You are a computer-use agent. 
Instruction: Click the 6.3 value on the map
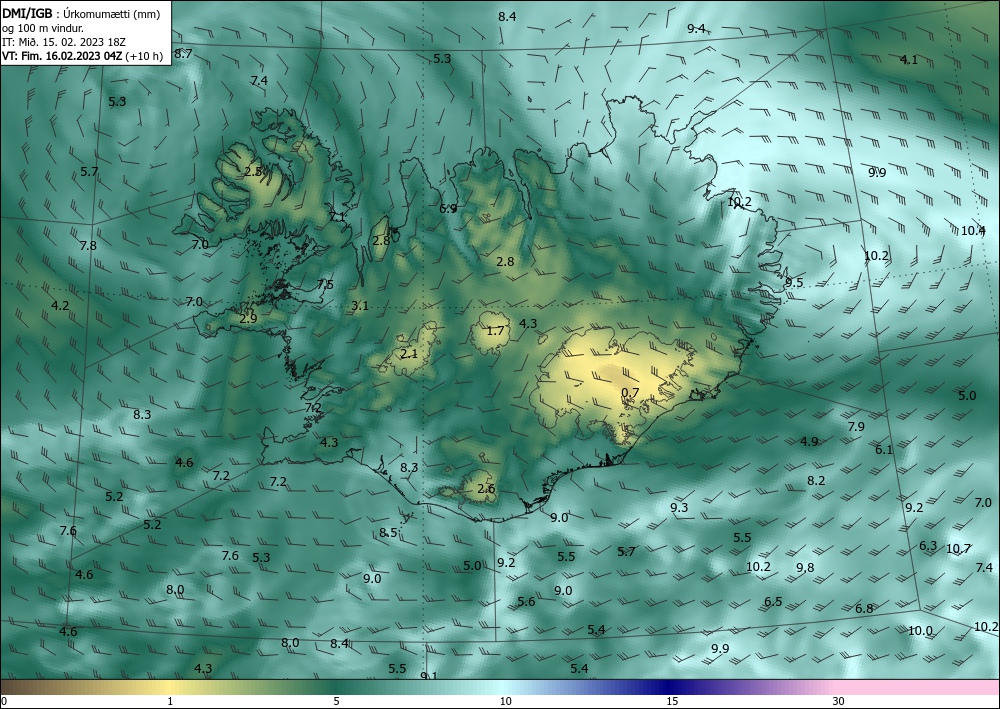click(928, 545)
